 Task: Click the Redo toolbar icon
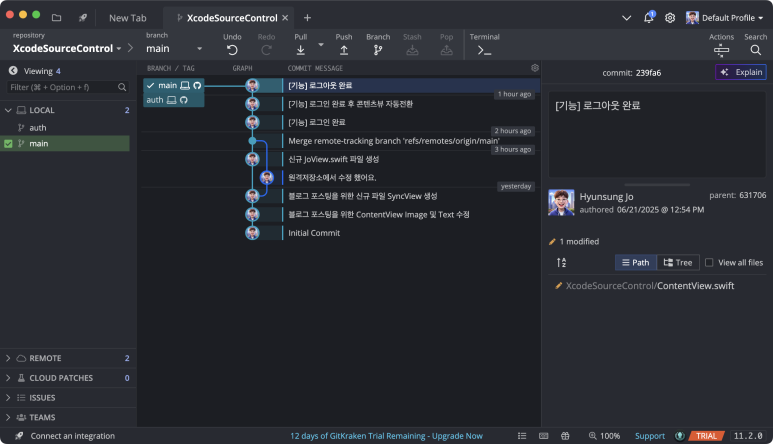(x=266, y=50)
